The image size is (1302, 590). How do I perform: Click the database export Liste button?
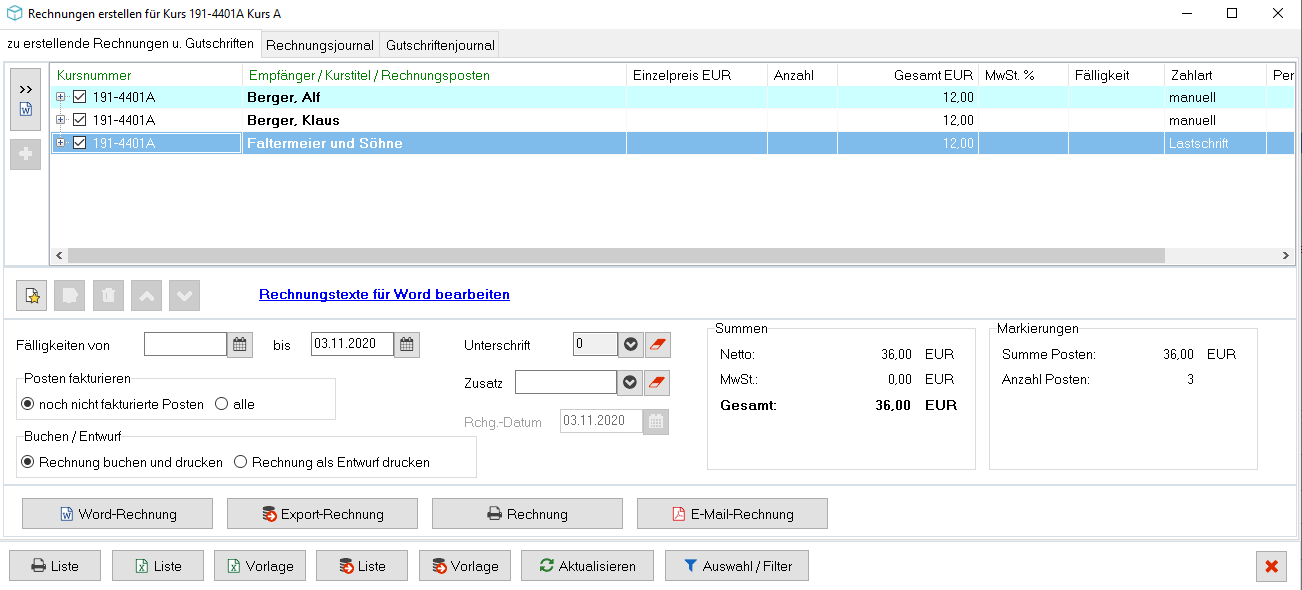click(362, 566)
